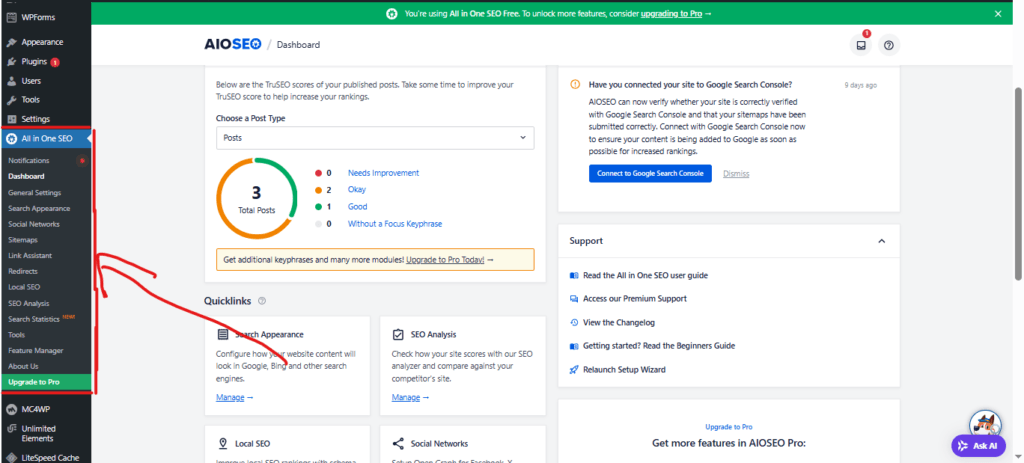This screenshot has height=463, width=1024.
Task: Close the green upgrade banner
Action: pos(998,13)
